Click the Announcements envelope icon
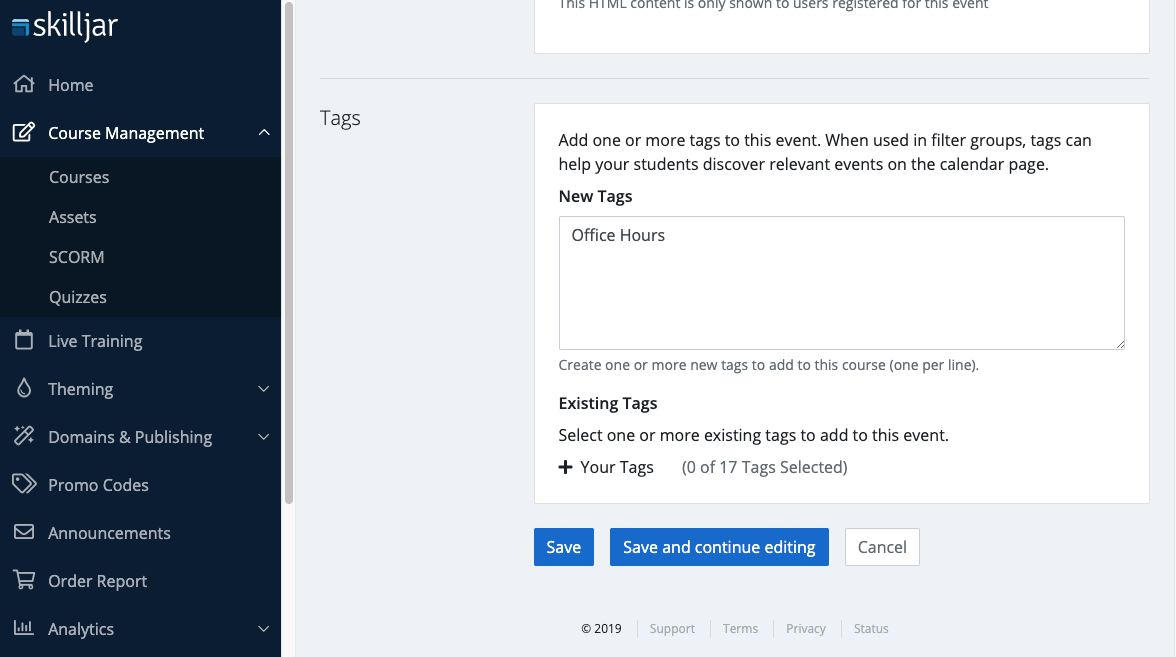 pyautogui.click(x=24, y=533)
